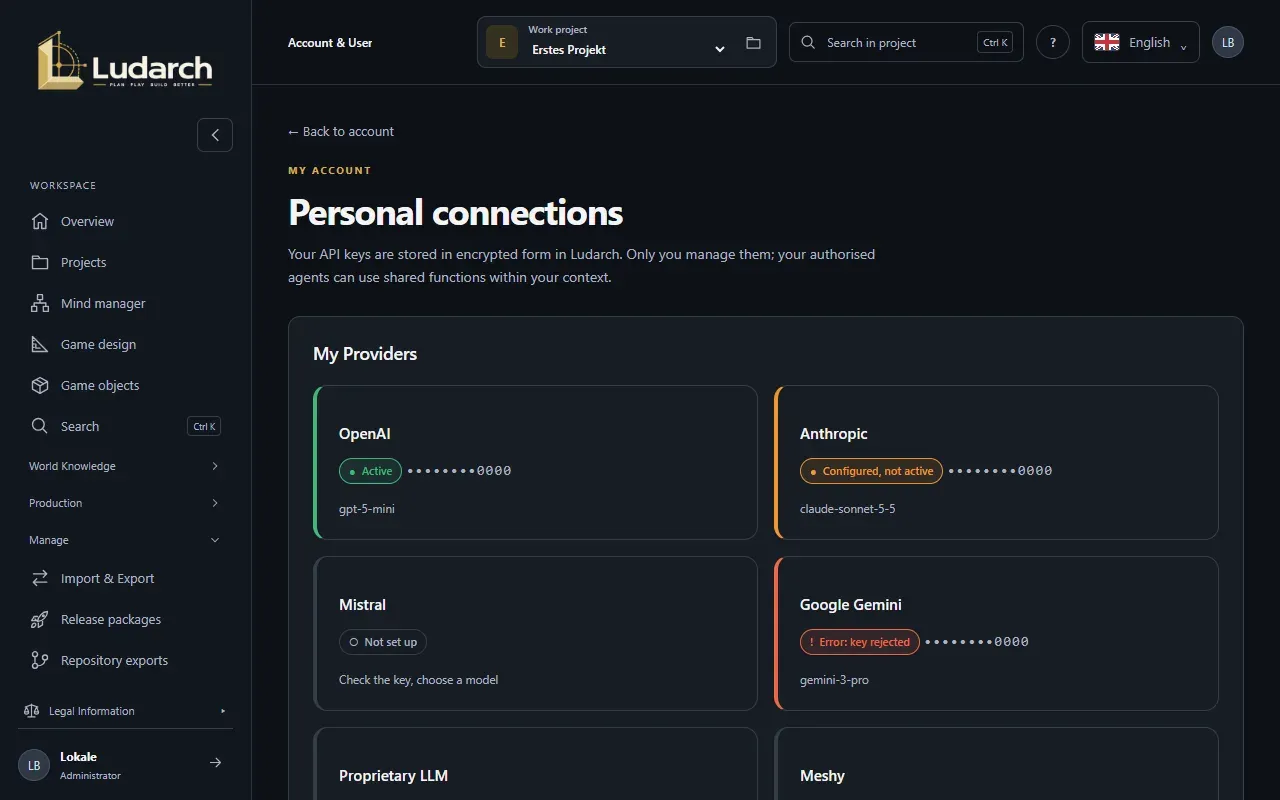This screenshot has width=1280, height=800.
Task: Navigate to Mind manager
Action: point(125,303)
